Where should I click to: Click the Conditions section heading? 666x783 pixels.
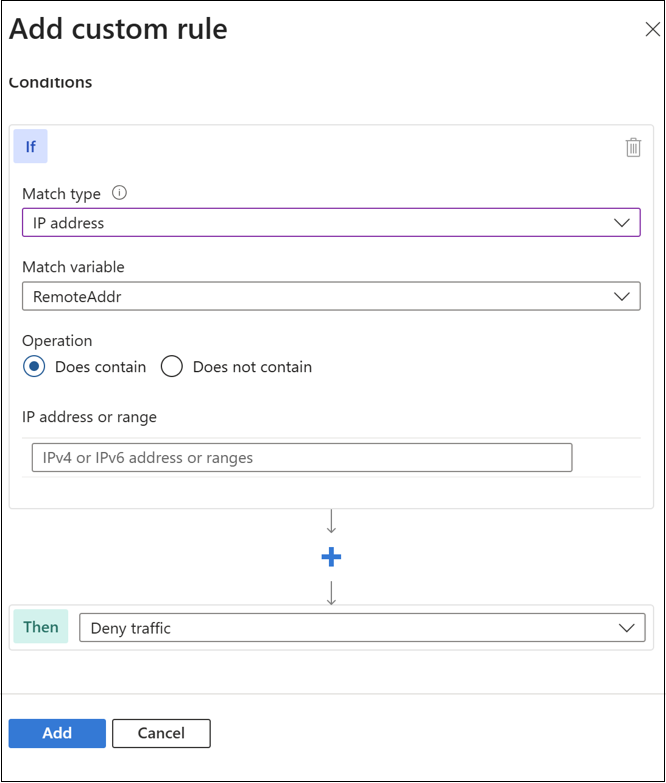50,82
